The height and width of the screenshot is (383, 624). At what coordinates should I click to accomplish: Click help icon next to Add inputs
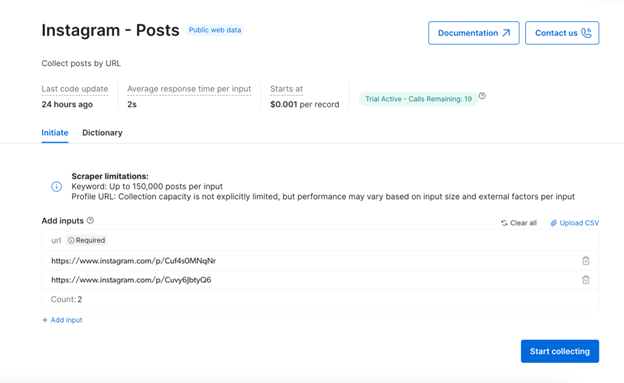[x=90, y=221]
